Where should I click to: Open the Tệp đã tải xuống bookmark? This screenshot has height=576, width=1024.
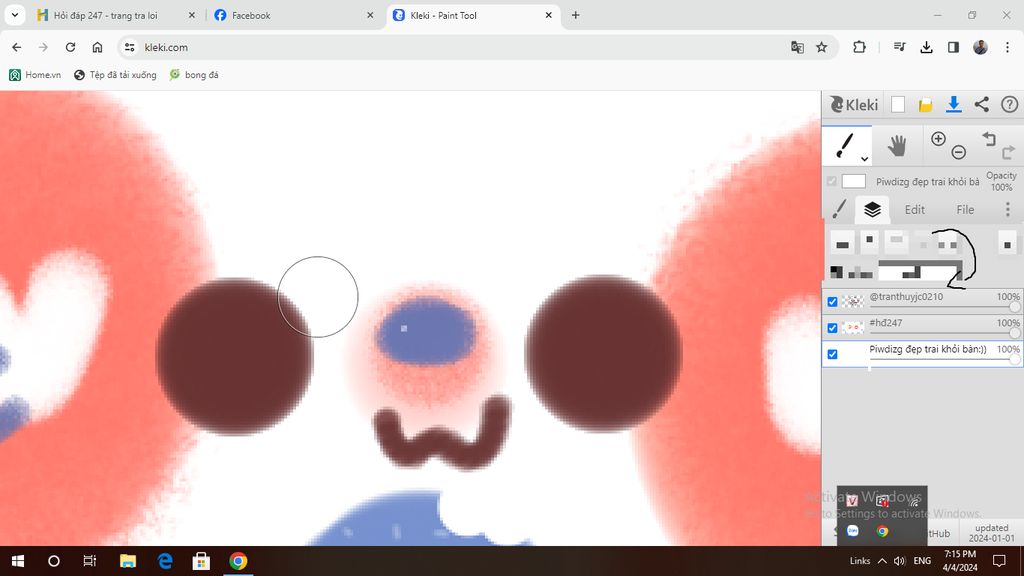(x=116, y=75)
